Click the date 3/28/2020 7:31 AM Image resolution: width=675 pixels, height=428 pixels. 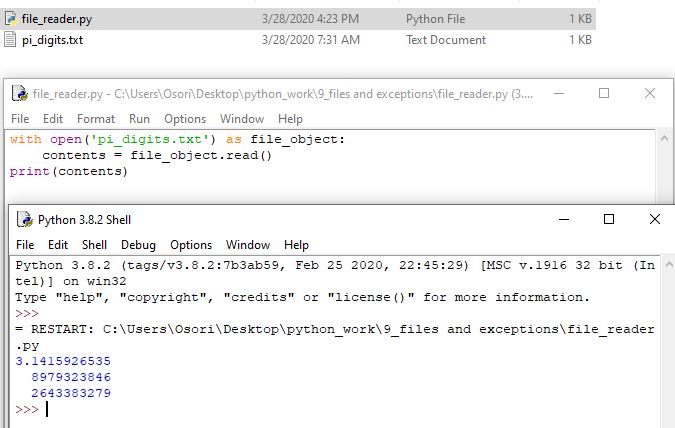[311, 40]
